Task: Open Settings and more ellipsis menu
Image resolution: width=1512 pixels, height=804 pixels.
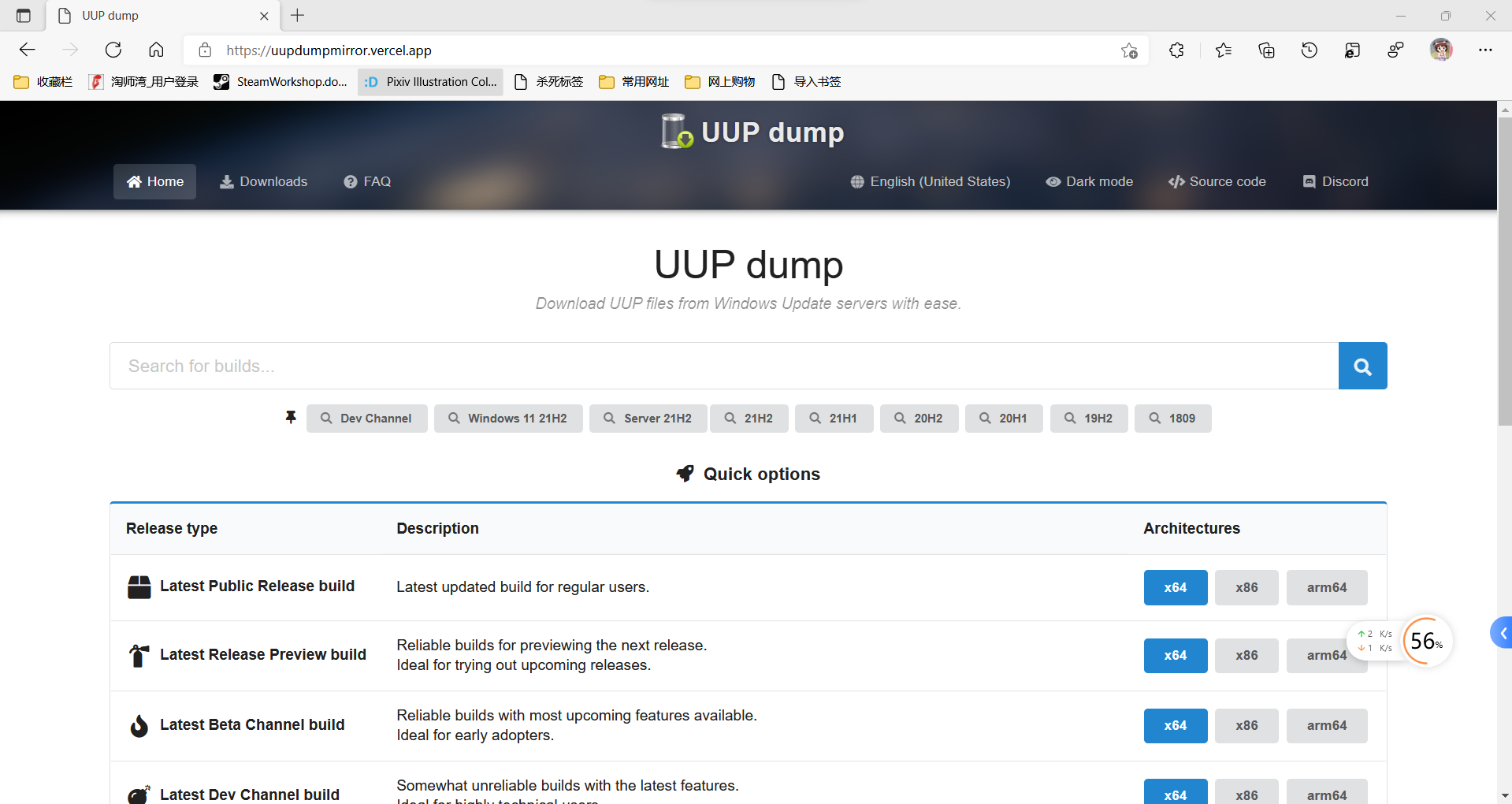Action: pos(1485,50)
